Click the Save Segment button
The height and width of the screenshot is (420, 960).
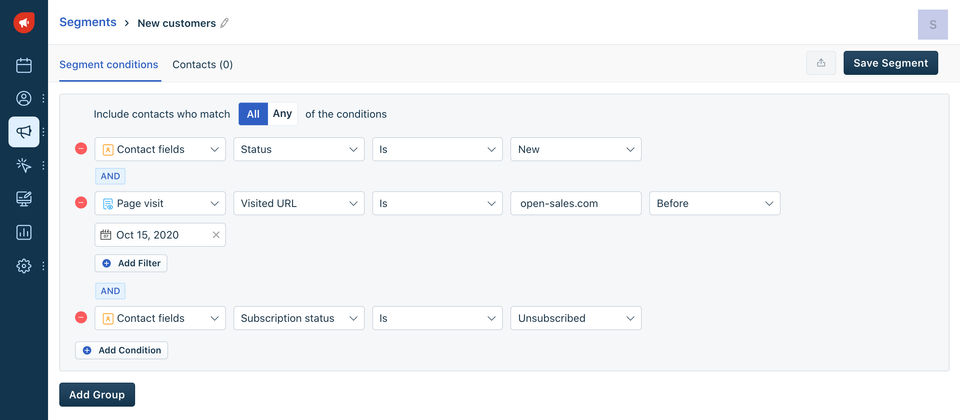coord(890,63)
